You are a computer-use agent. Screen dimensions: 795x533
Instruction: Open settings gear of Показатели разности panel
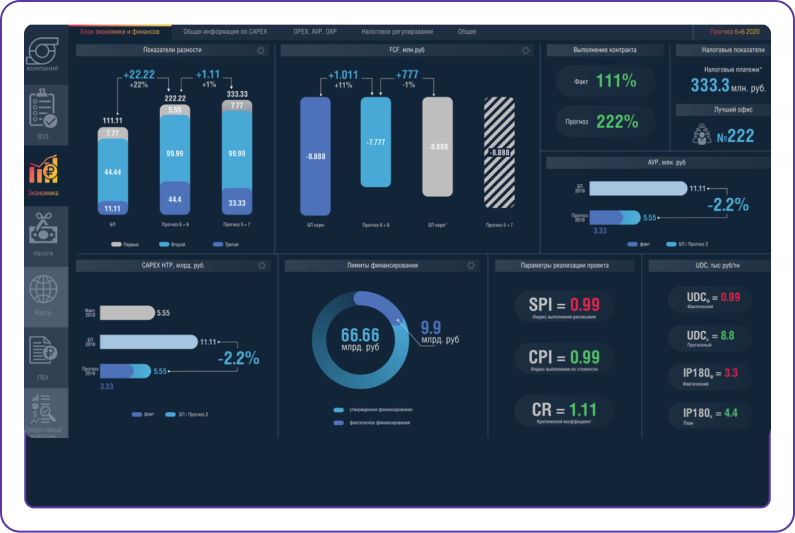click(x=261, y=50)
